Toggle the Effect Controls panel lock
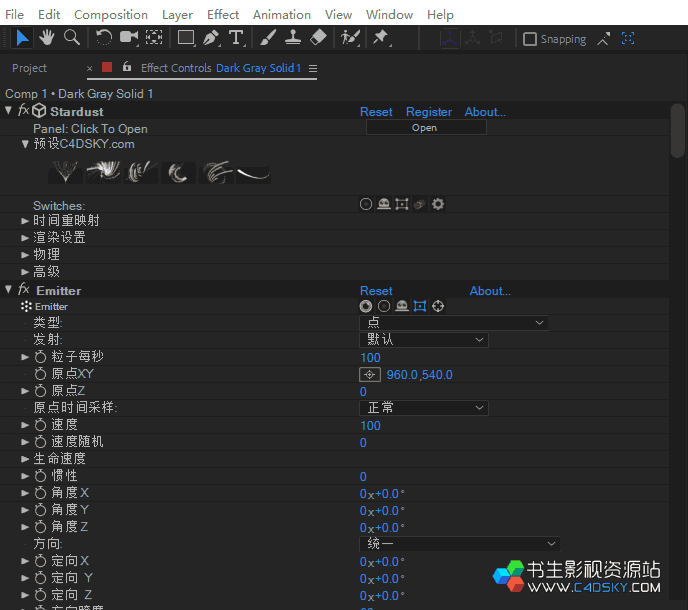This screenshot has width=688, height=610. pyautogui.click(x=127, y=67)
